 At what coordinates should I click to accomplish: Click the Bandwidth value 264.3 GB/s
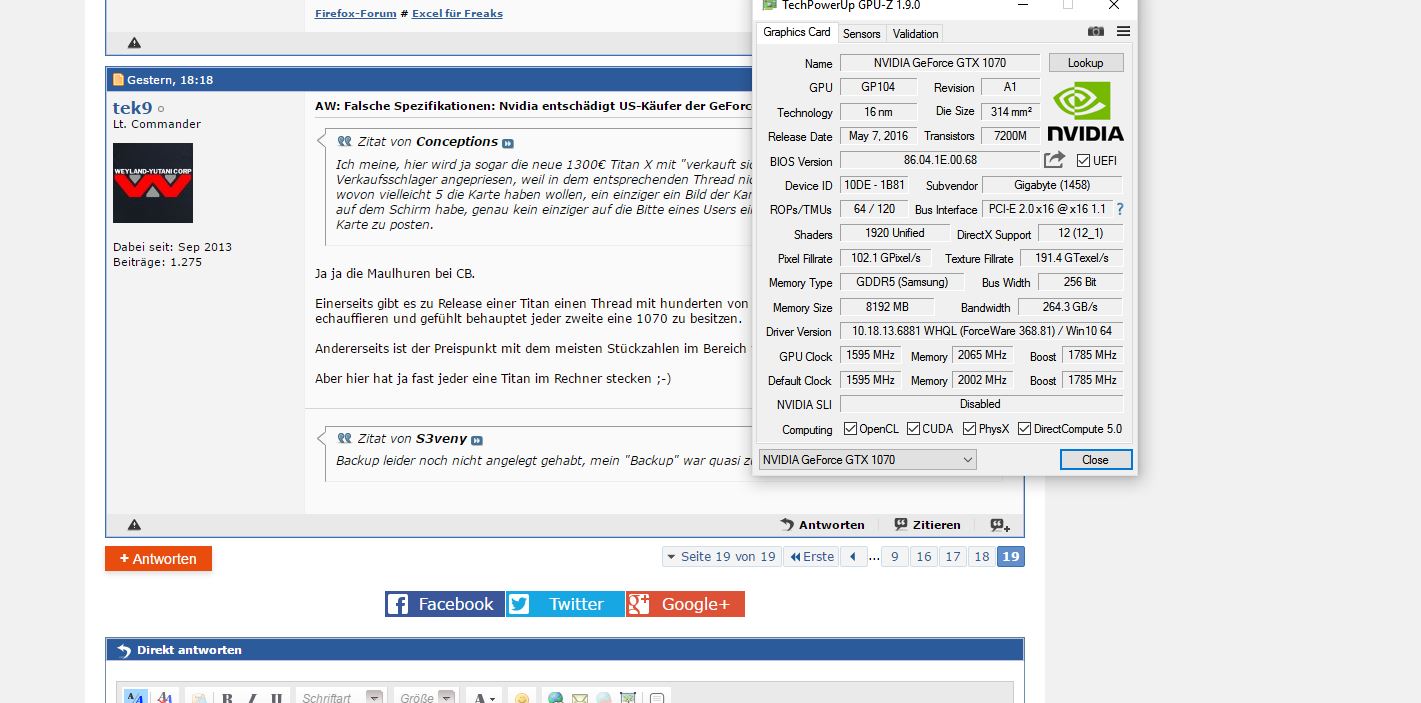click(1070, 307)
